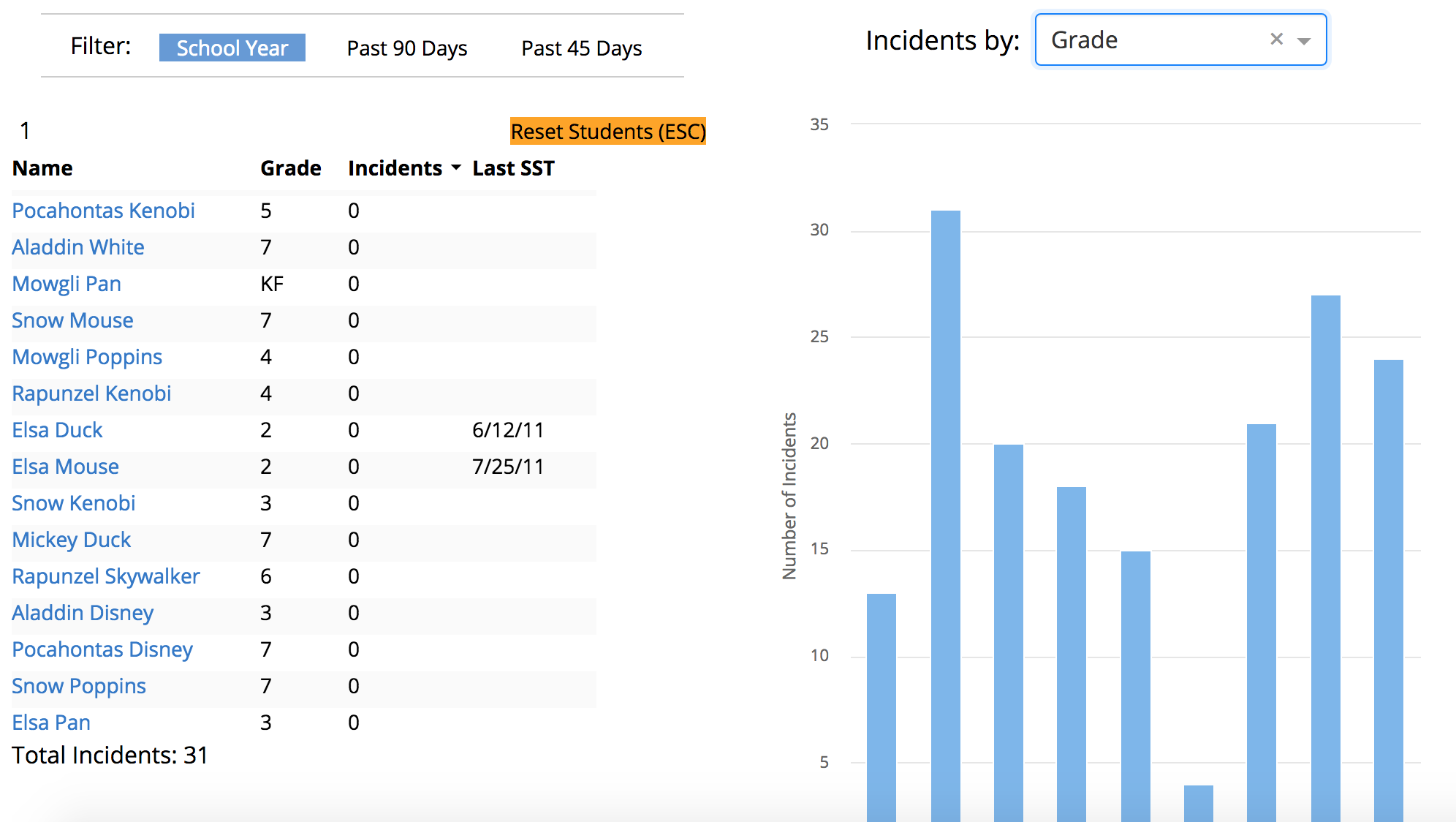
Task: Open Elsa Pan's student link
Action: pos(50,723)
